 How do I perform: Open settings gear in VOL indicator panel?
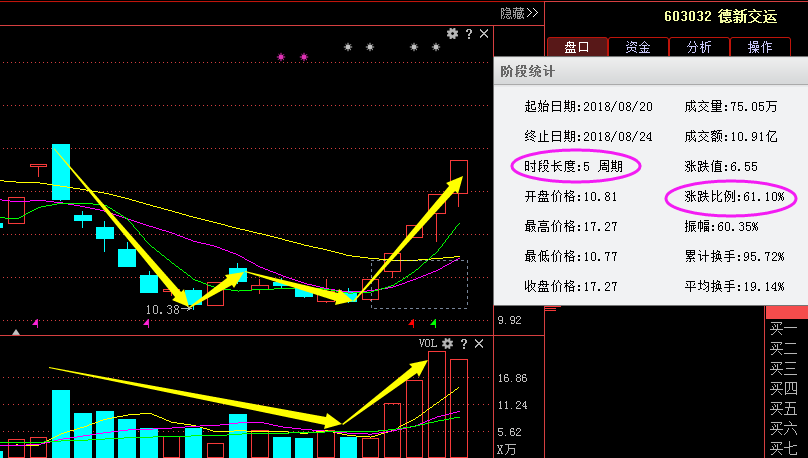448,344
